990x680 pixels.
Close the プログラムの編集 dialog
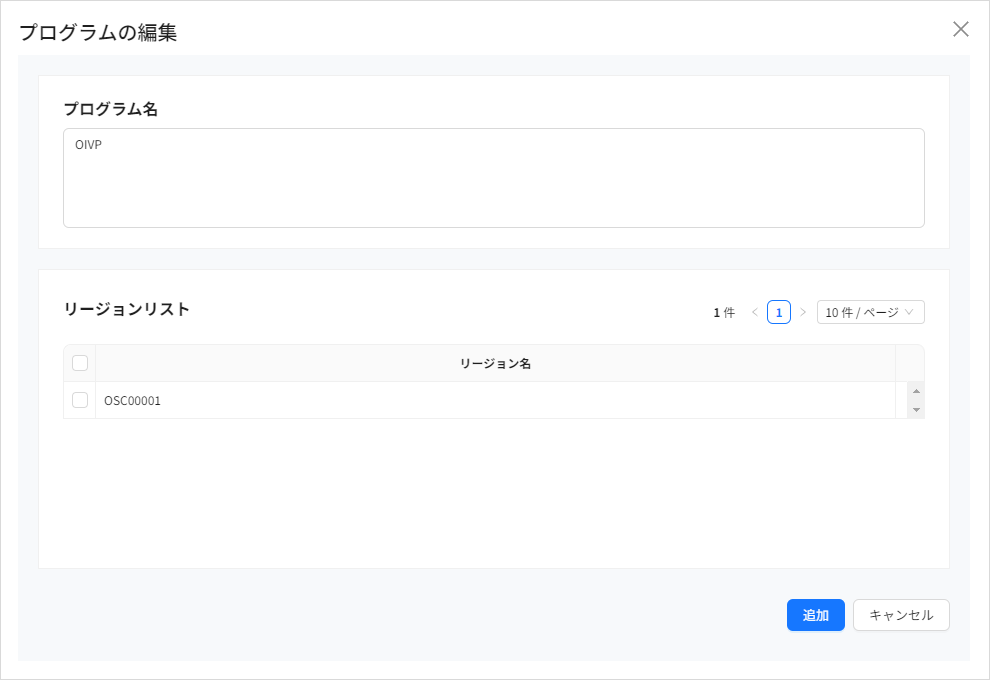point(961,29)
